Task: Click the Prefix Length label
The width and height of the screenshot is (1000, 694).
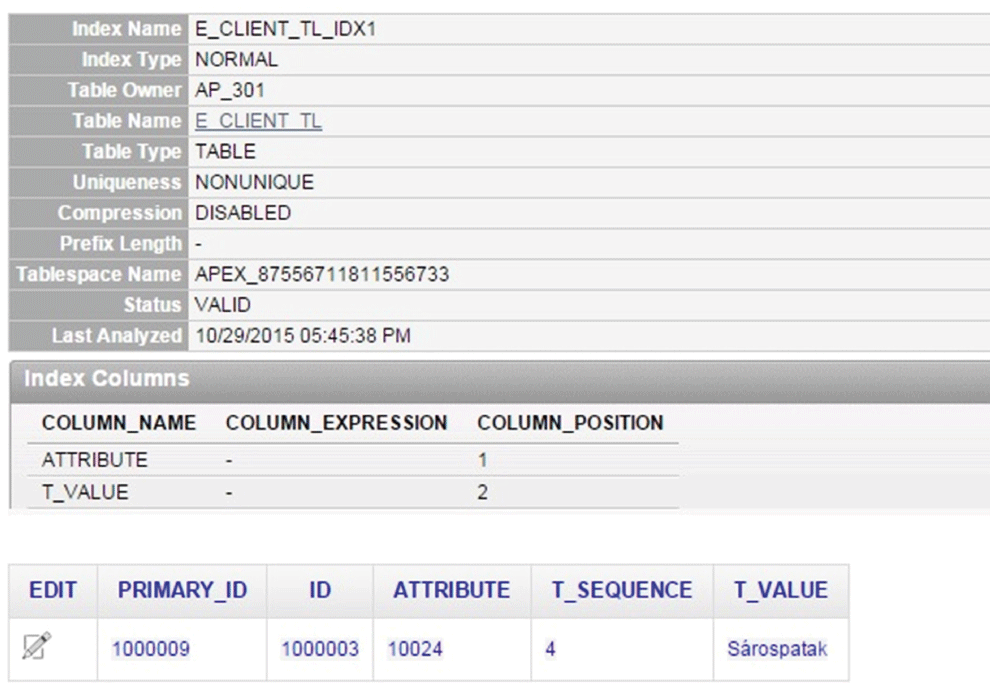Action: pyautogui.click(x=121, y=243)
